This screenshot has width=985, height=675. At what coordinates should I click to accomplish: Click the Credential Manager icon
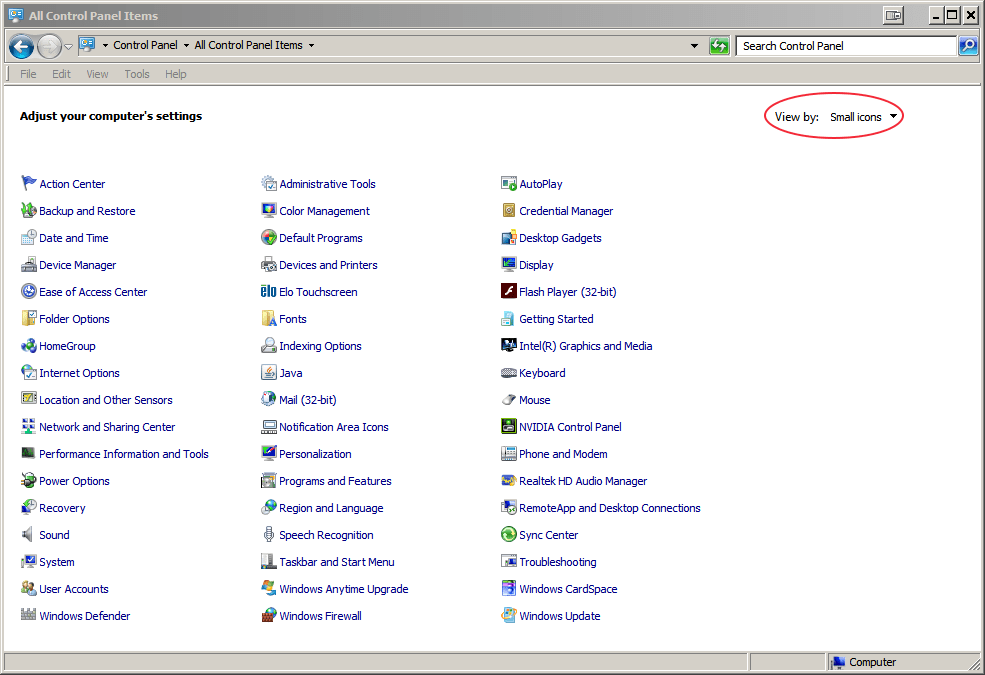pyautogui.click(x=509, y=210)
